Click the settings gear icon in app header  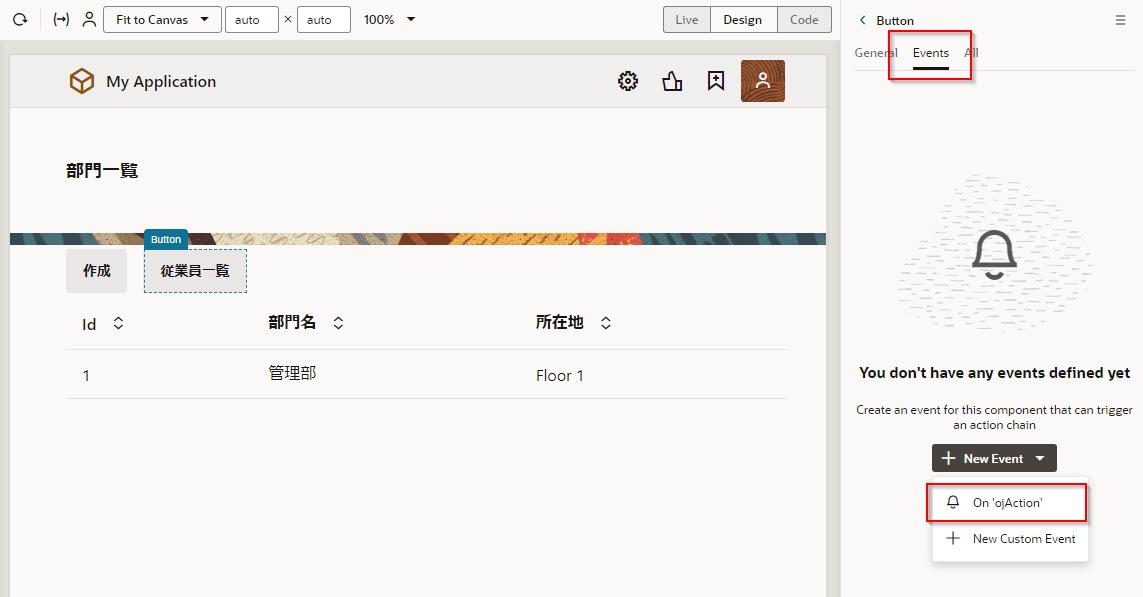[x=628, y=82]
